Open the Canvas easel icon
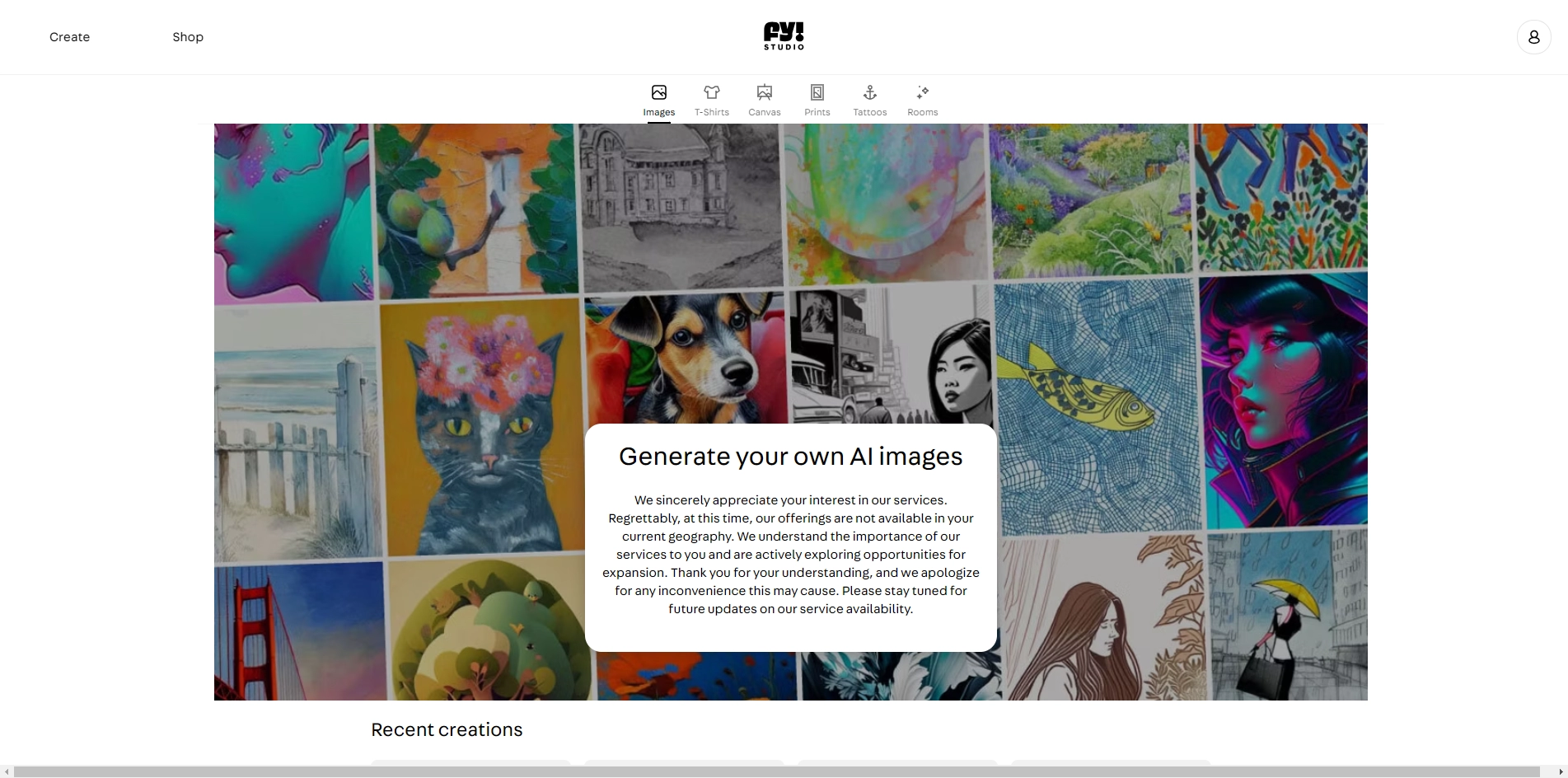Screen dimensions: 1568x778 [x=764, y=92]
